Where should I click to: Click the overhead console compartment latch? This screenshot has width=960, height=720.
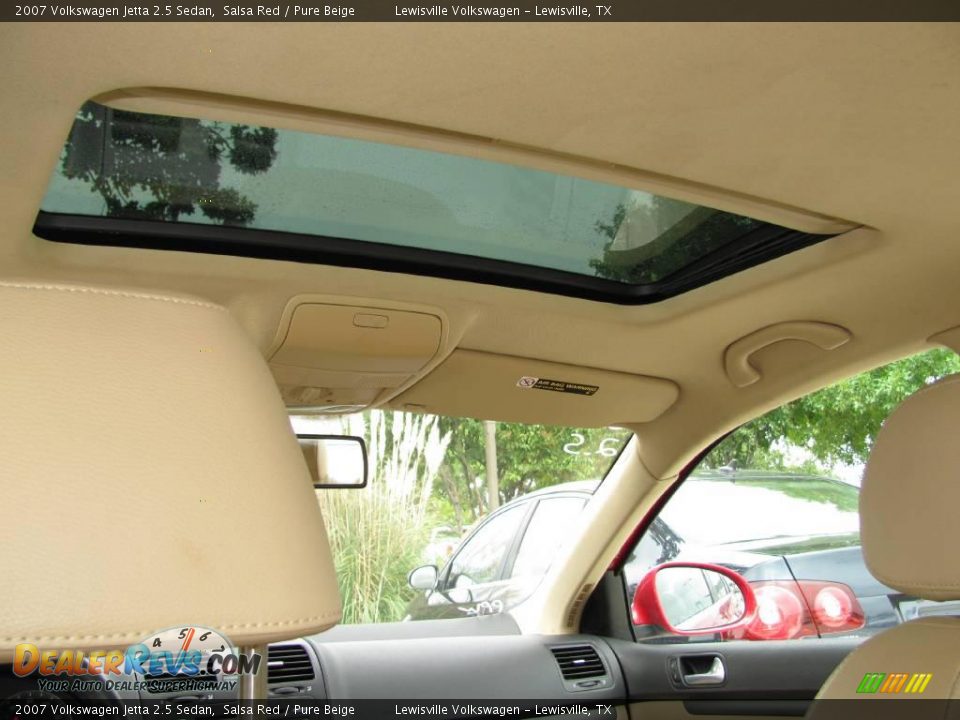370,320
